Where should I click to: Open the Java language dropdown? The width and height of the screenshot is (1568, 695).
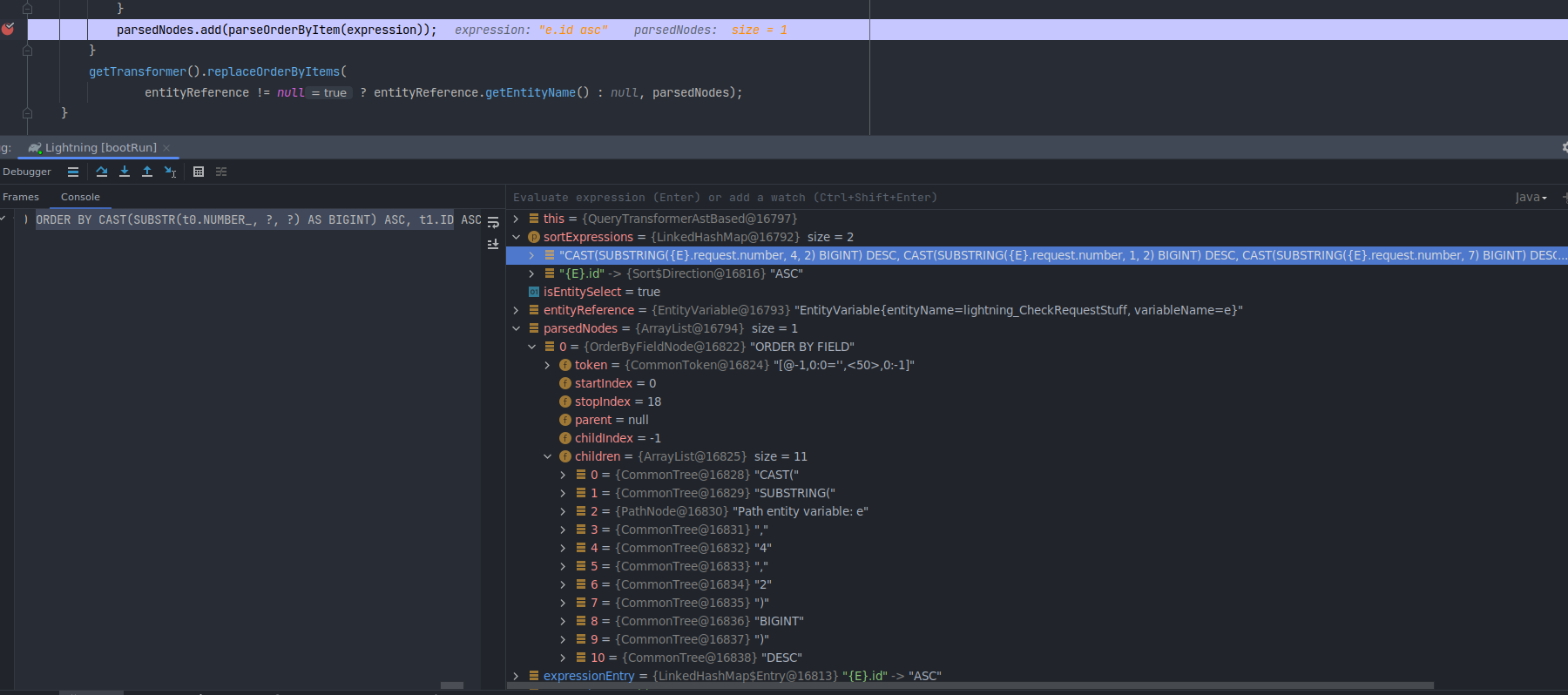tap(1531, 198)
